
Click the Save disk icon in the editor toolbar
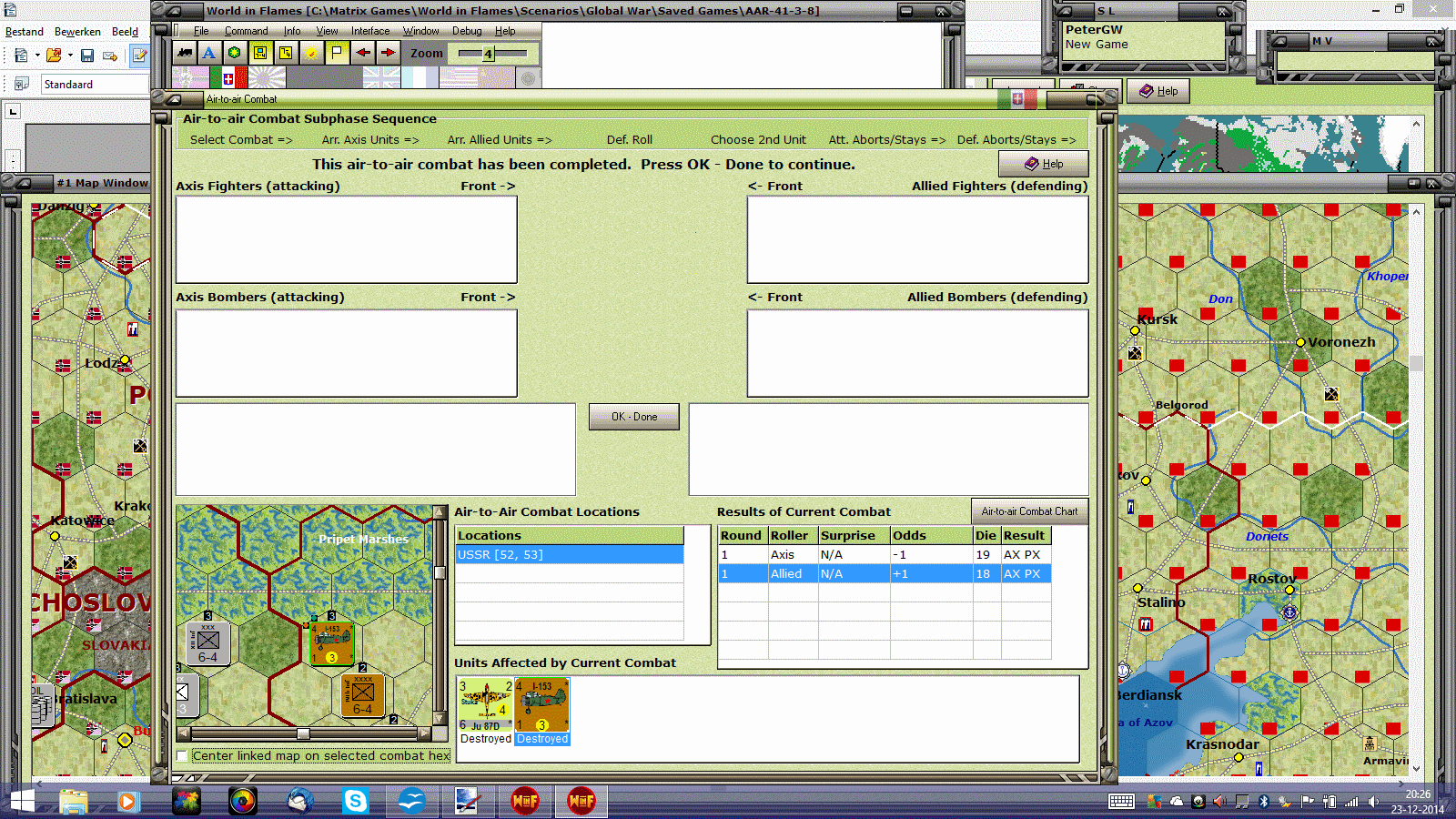coord(87,56)
